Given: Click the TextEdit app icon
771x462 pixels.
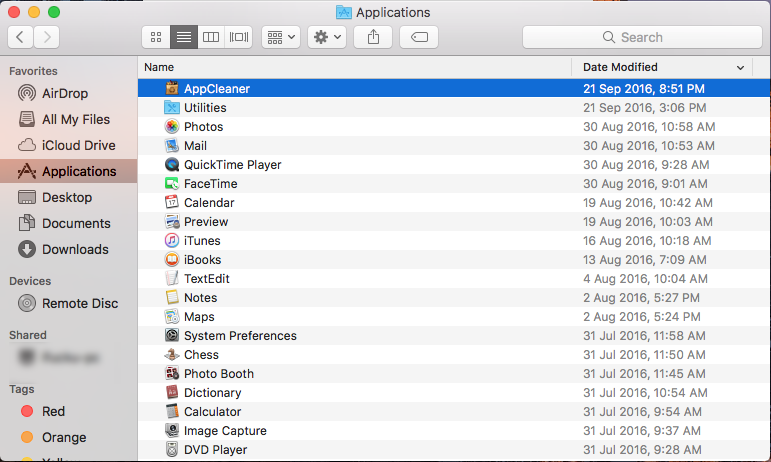Looking at the screenshot, I should tap(172, 279).
